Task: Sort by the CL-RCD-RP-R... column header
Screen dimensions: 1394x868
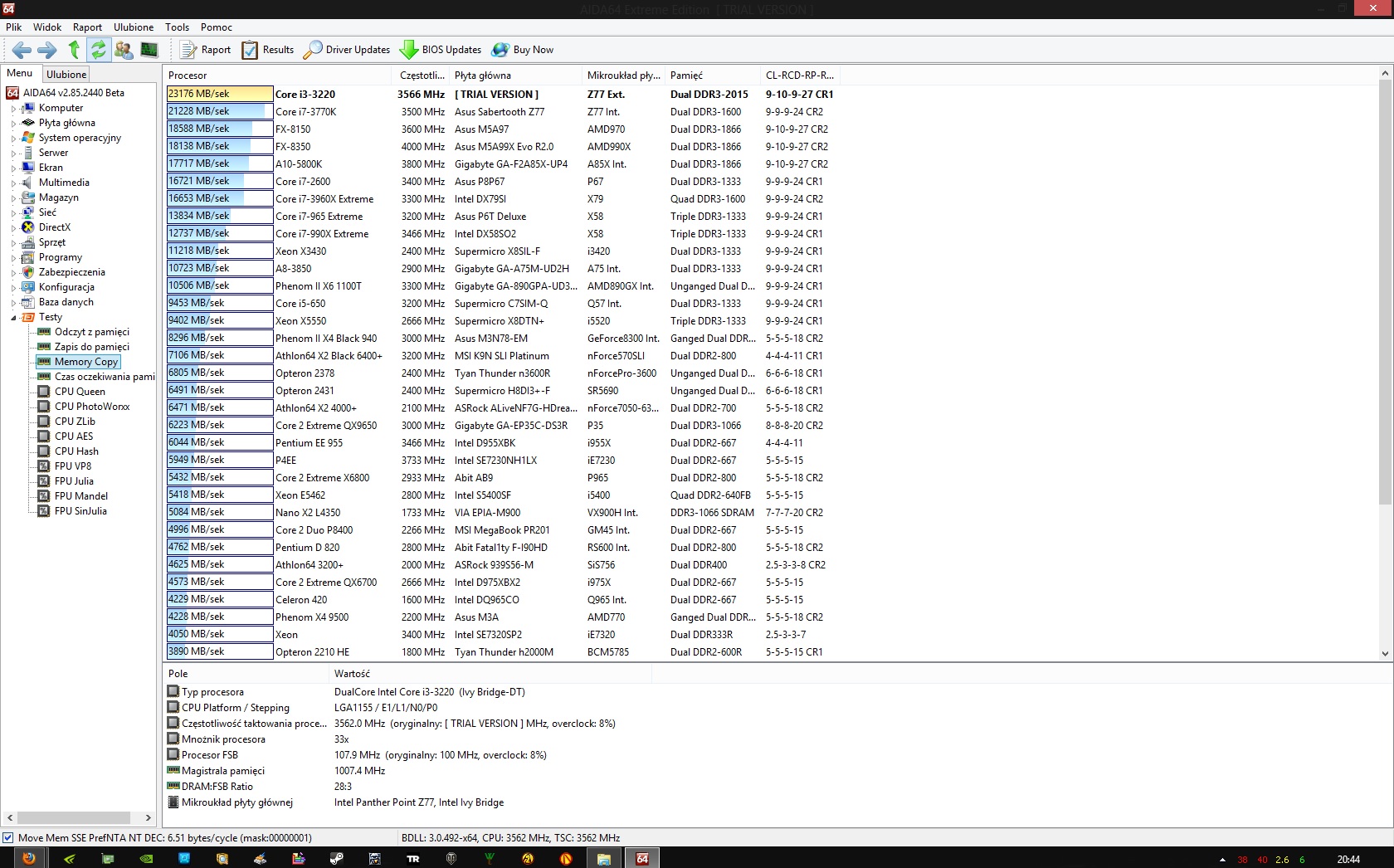Action: (800, 76)
